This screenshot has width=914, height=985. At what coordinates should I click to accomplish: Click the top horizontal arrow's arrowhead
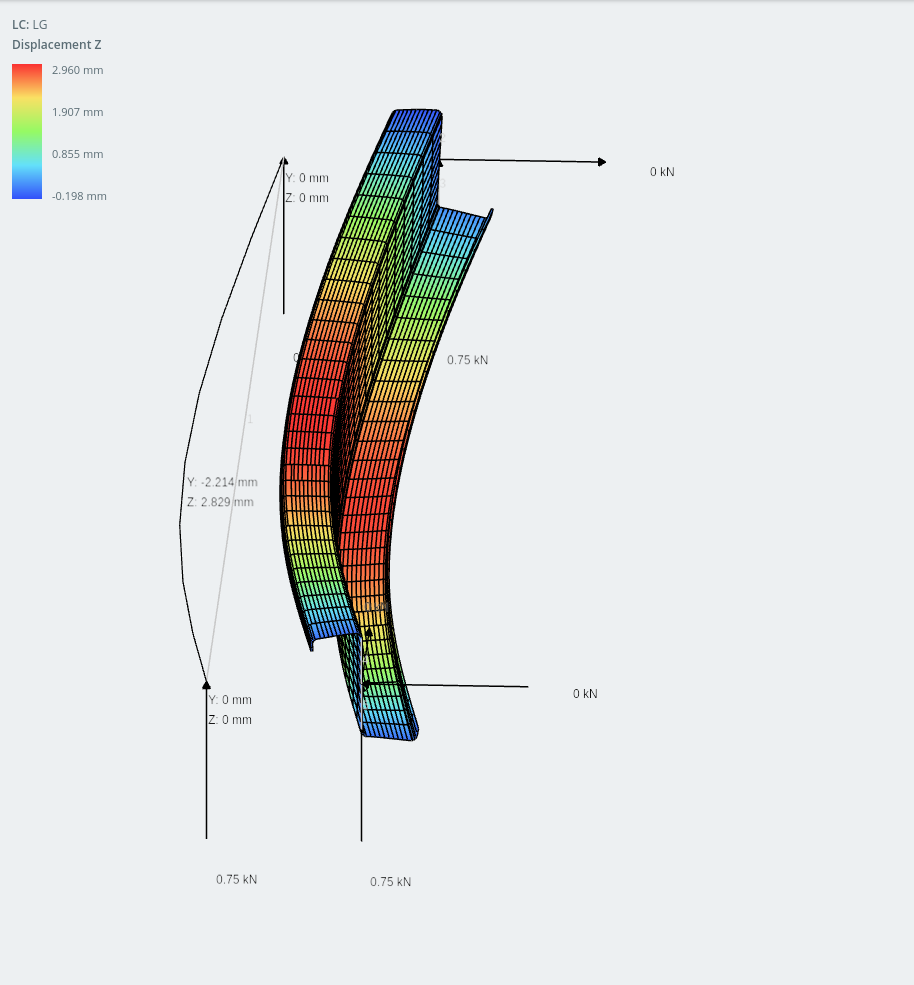tap(602, 162)
